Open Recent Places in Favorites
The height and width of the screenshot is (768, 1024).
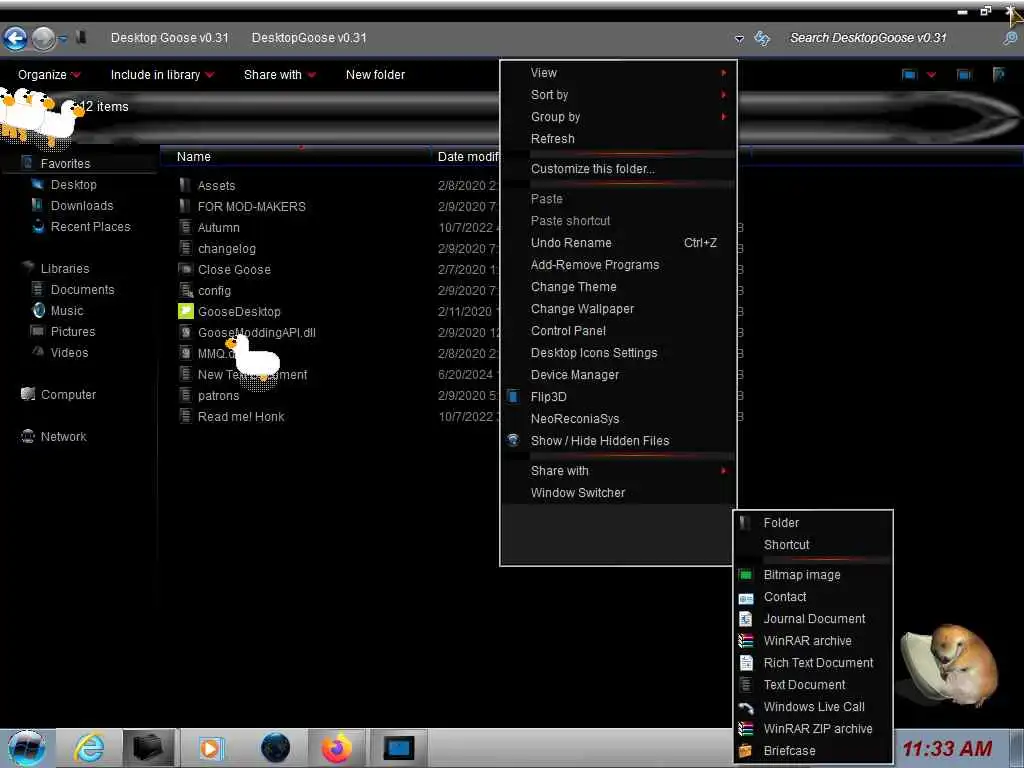(x=90, y=227)
